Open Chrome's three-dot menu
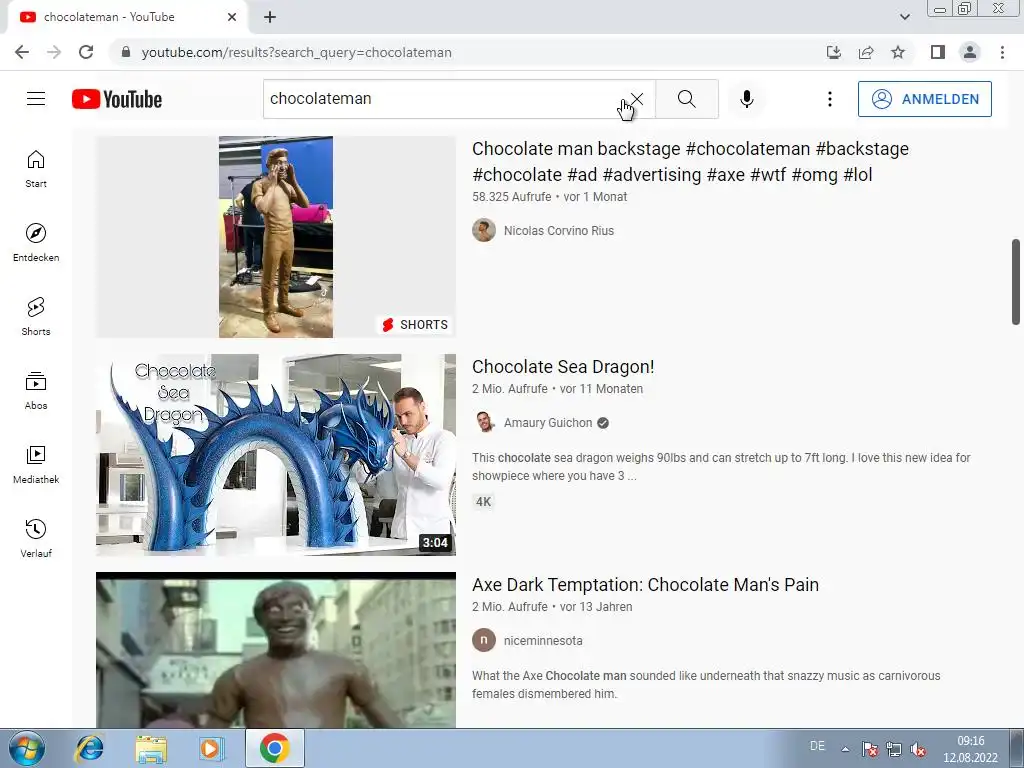 coord(1002,52)
